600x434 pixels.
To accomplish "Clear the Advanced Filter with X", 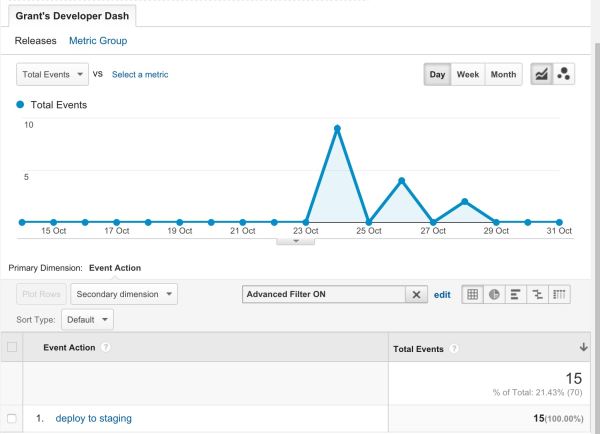I will 416,295.
